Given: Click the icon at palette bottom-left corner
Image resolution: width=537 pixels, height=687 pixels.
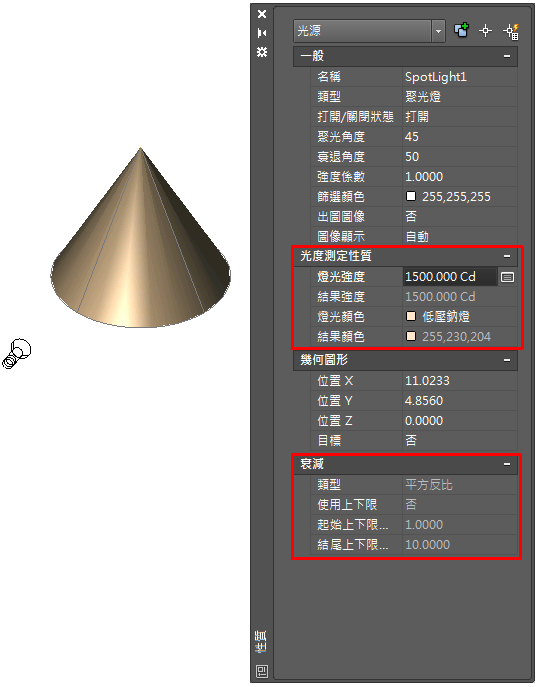Looking at the screenshot, I should (x=262, y=671).
